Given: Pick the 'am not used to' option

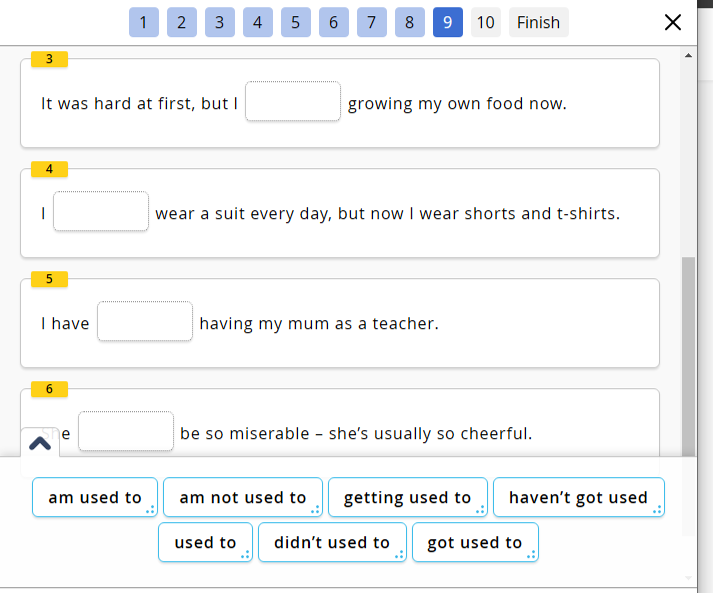Looking at the screenshot, I should (242, 497).
